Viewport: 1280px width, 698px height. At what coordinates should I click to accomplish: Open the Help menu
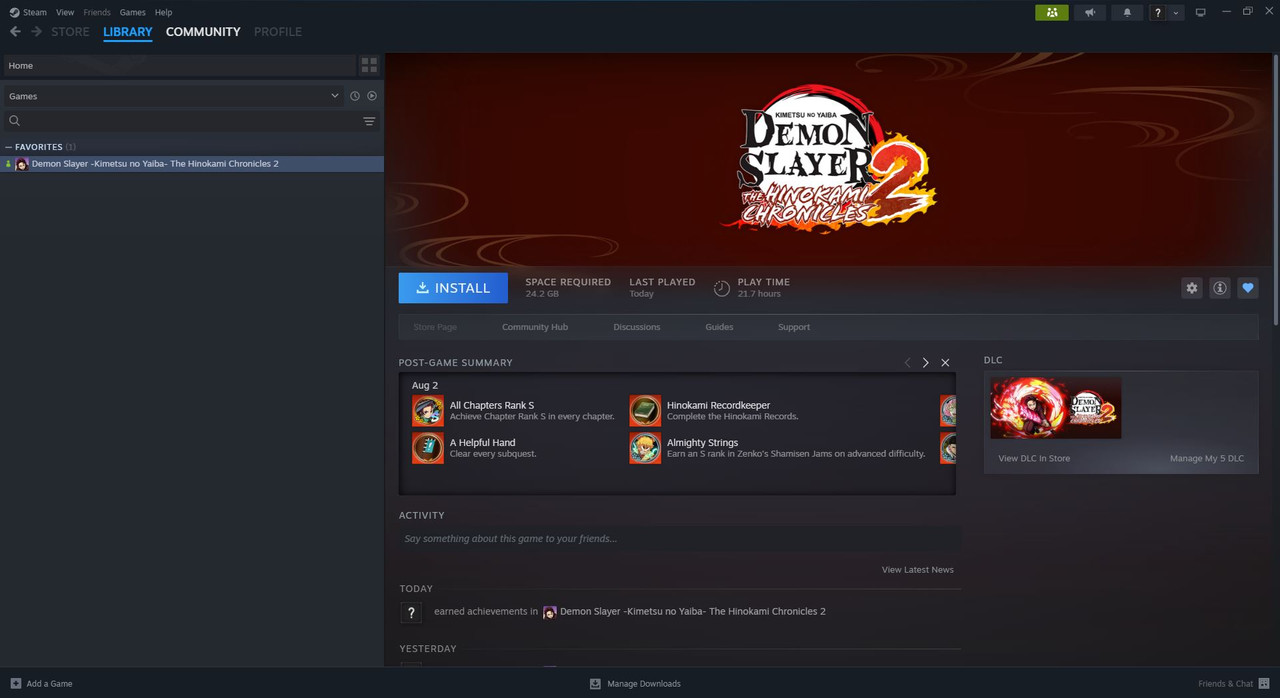(x=164, y=12)
